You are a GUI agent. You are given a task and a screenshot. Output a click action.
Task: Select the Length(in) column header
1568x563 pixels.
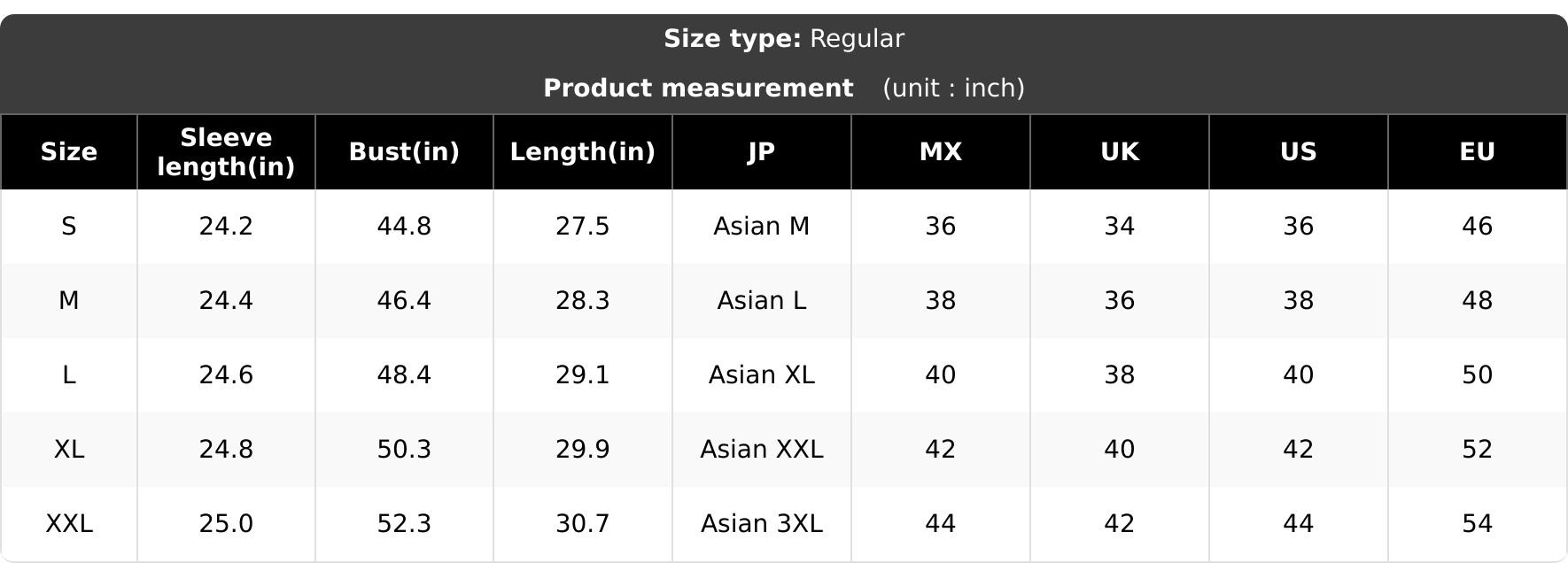click(x=583, y=152)
